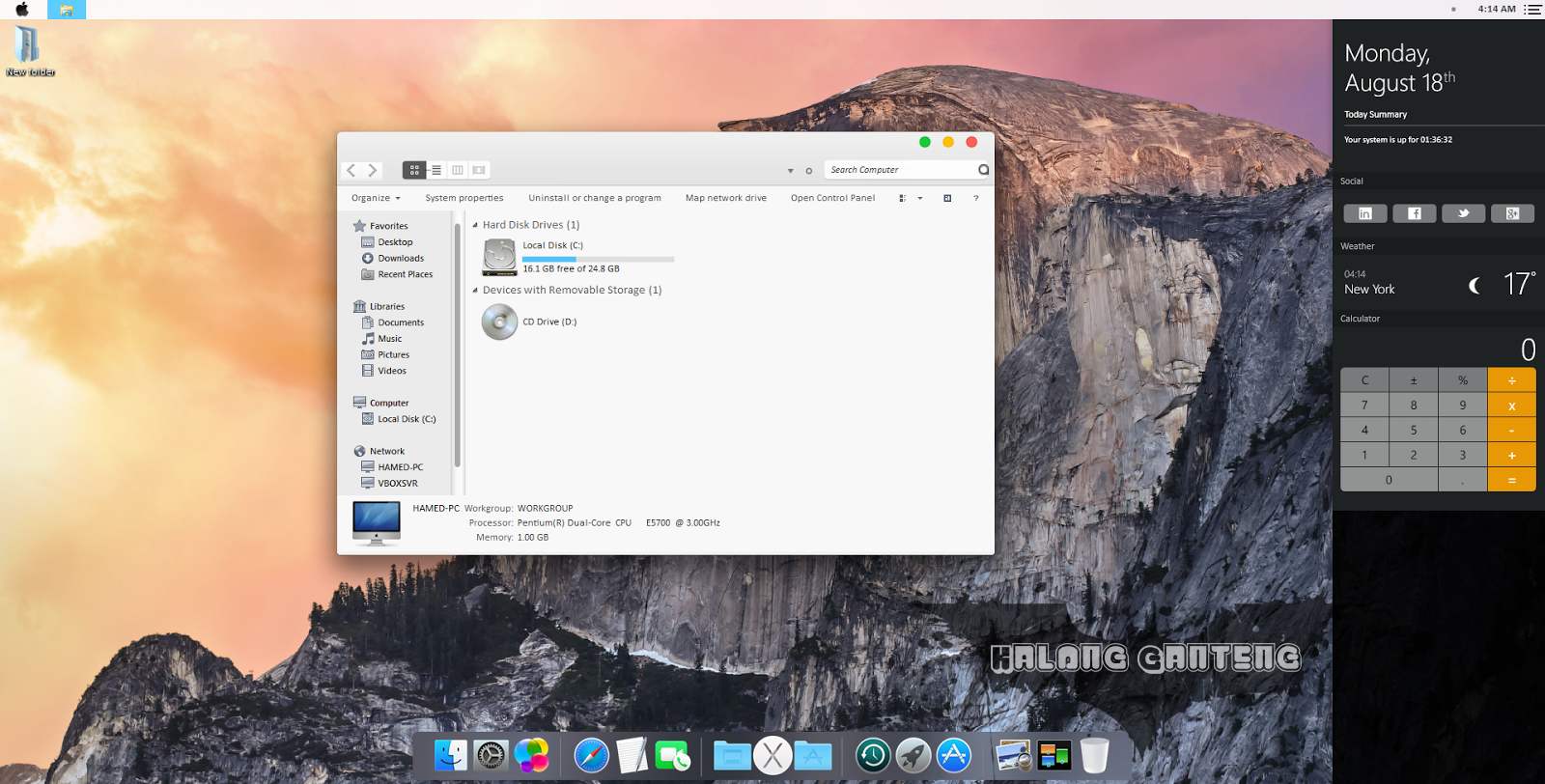The height and width of the screenshot is (784, 1545).
Task: Switch to list view
Action: coord(436,170)
